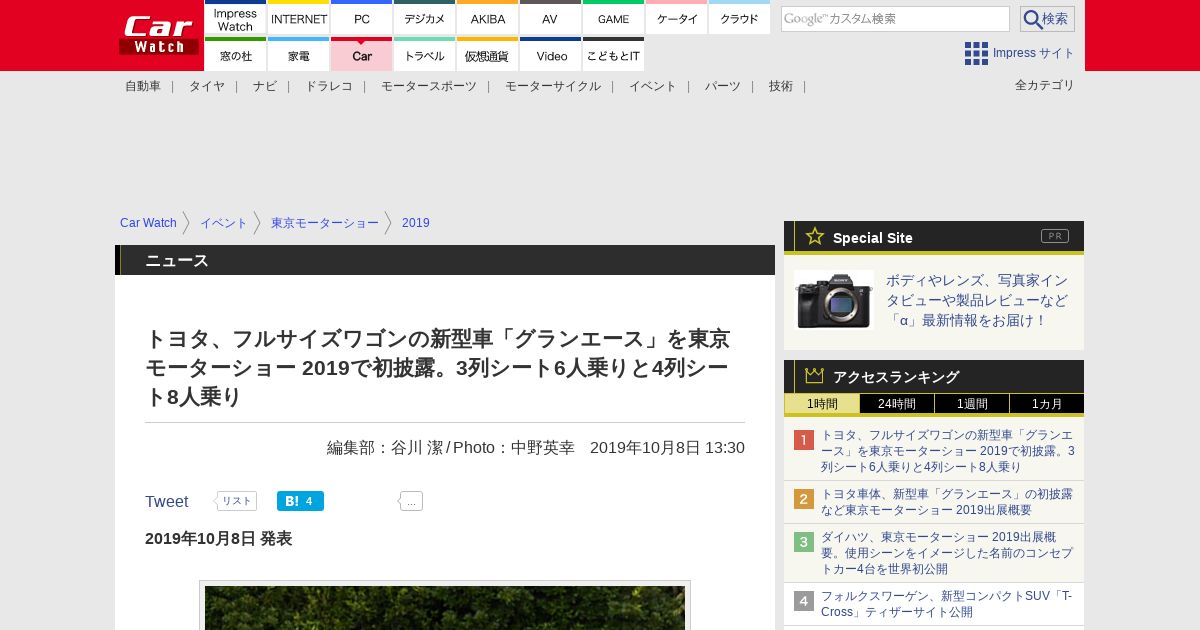Click the 2019 breadcrumb link

click(x=416, y=223)
